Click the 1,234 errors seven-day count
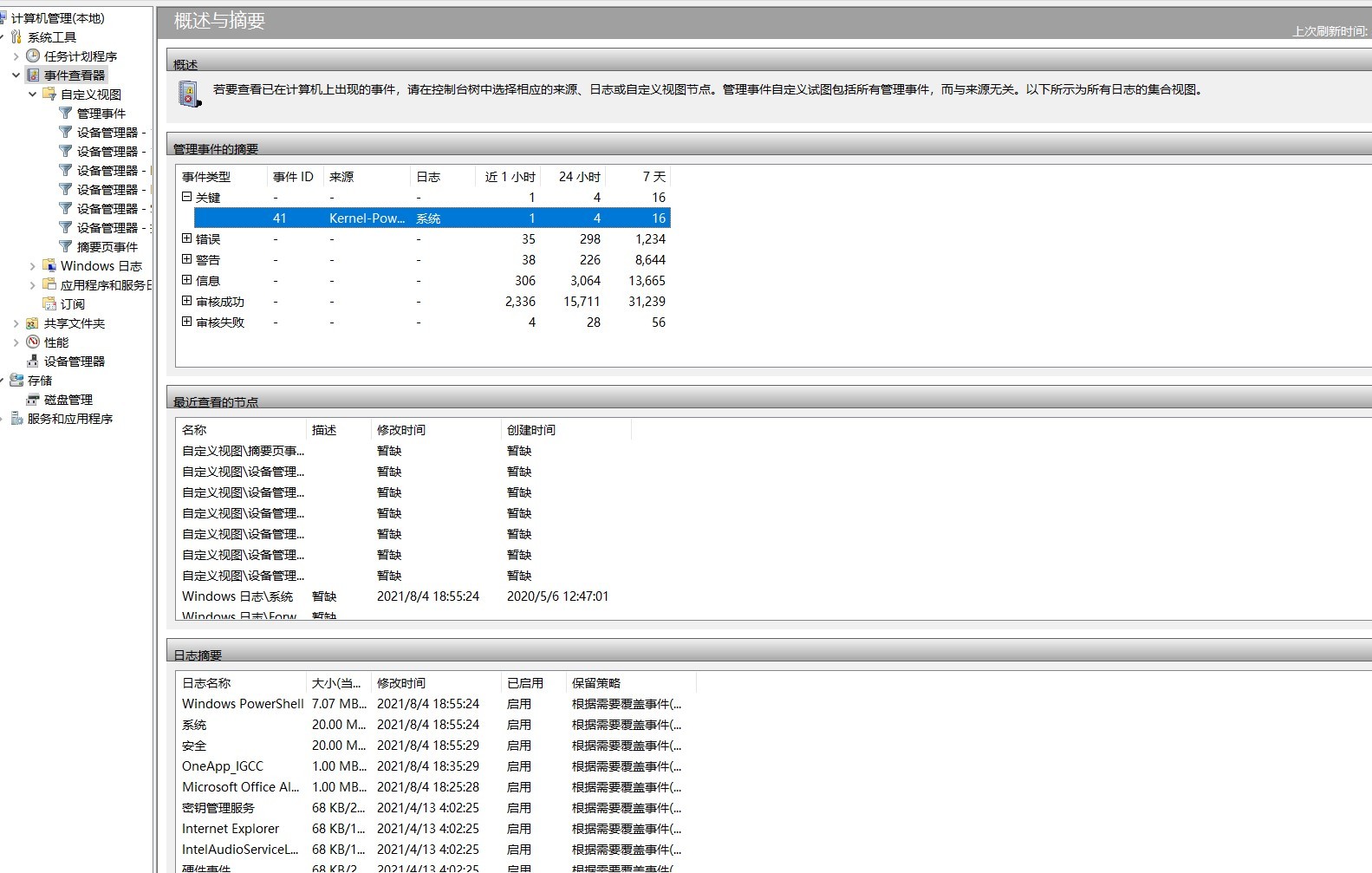This screenshot has height=873, width=1372. [650, 239]
